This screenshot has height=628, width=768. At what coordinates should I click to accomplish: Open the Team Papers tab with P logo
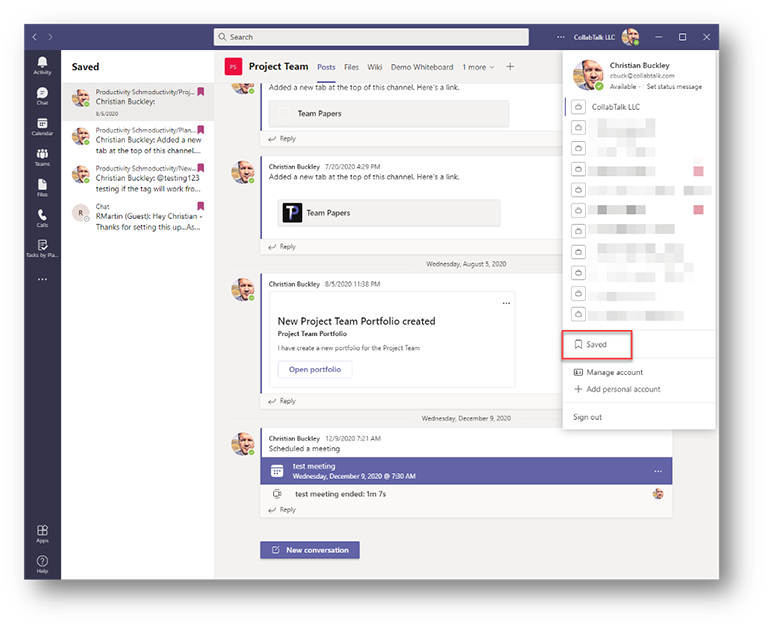click(x=389, y=213)
